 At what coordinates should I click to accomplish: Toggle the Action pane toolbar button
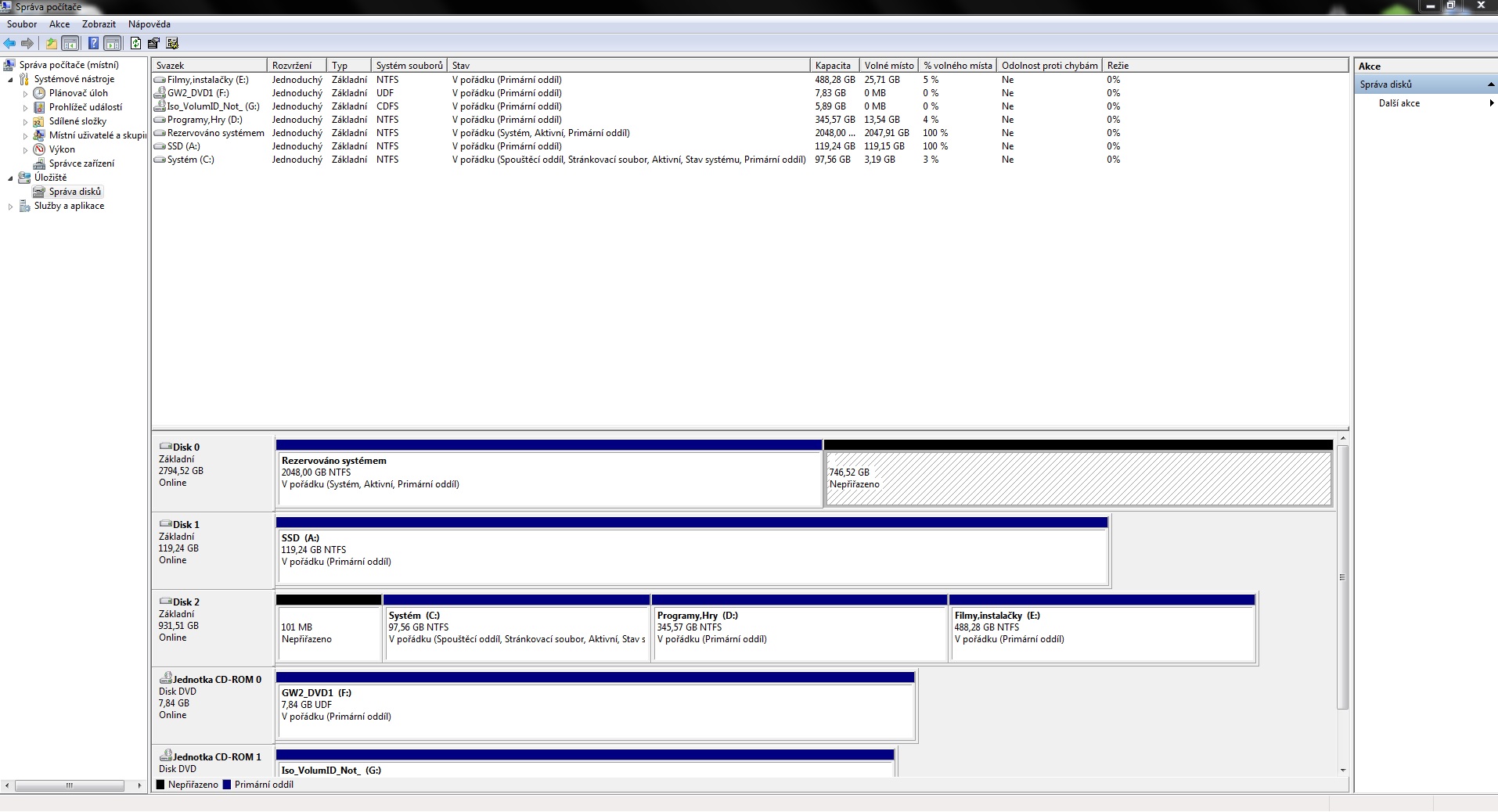coord(113,44)
